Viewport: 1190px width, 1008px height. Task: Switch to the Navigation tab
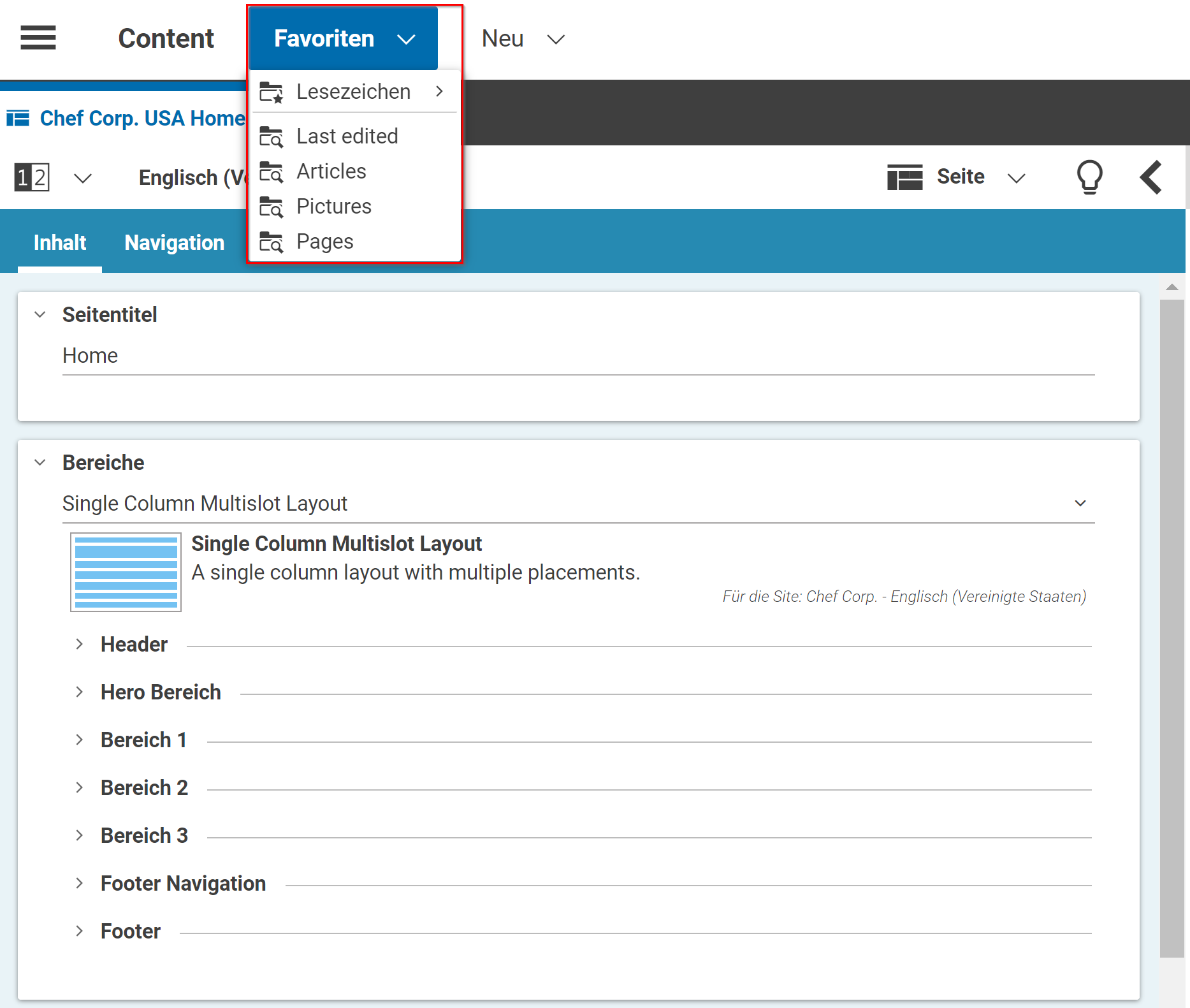pyautogui.click(x=174, y=243)
